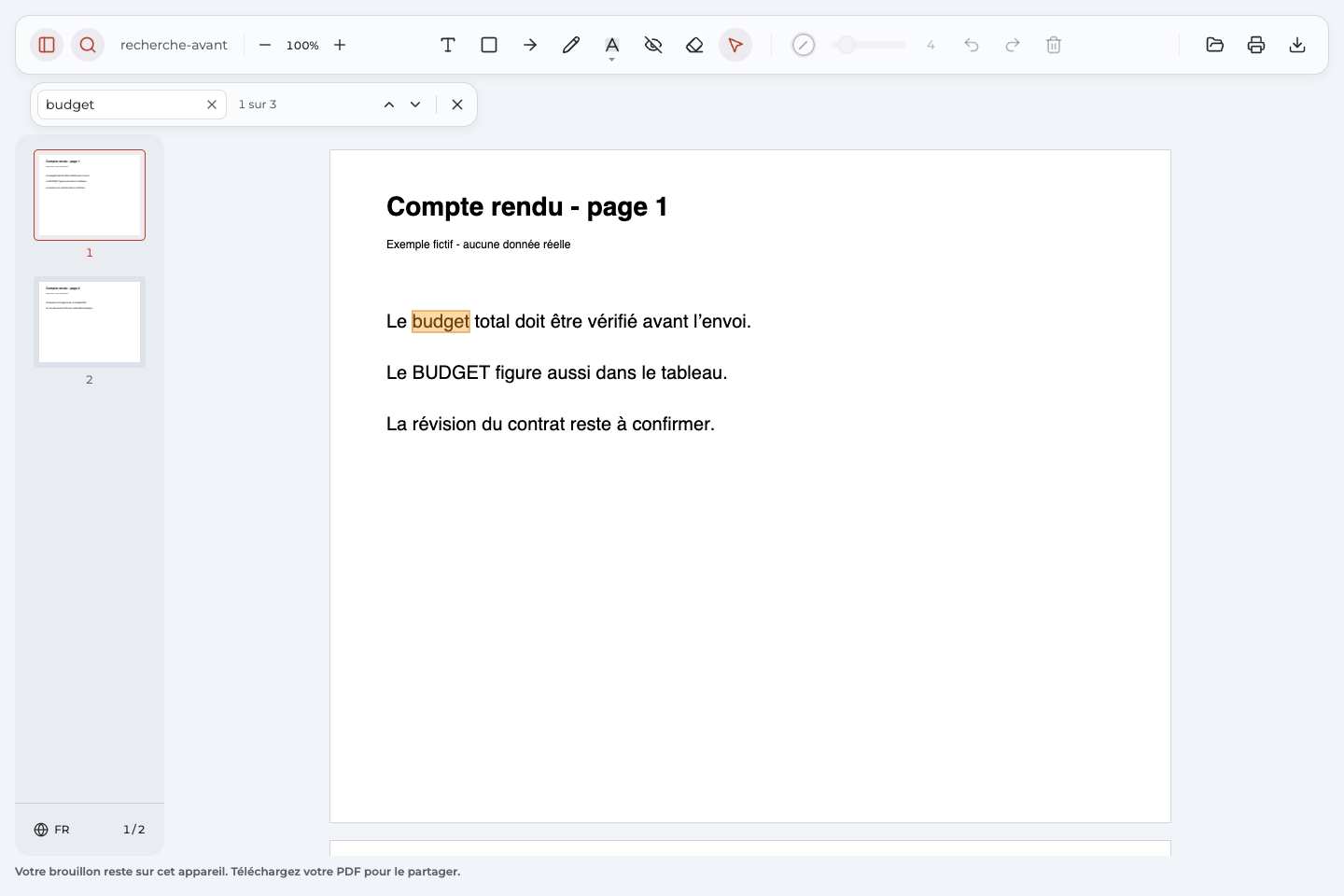Click the recherche-avant document name
The height and width of the screenshot is (896, 1344).
(174, 45)
